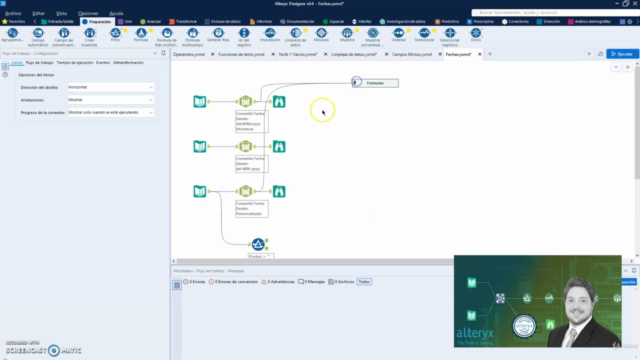Switch to the Metainformación config tab
Viewport: 640px width, 360px height.
[128, 62]
